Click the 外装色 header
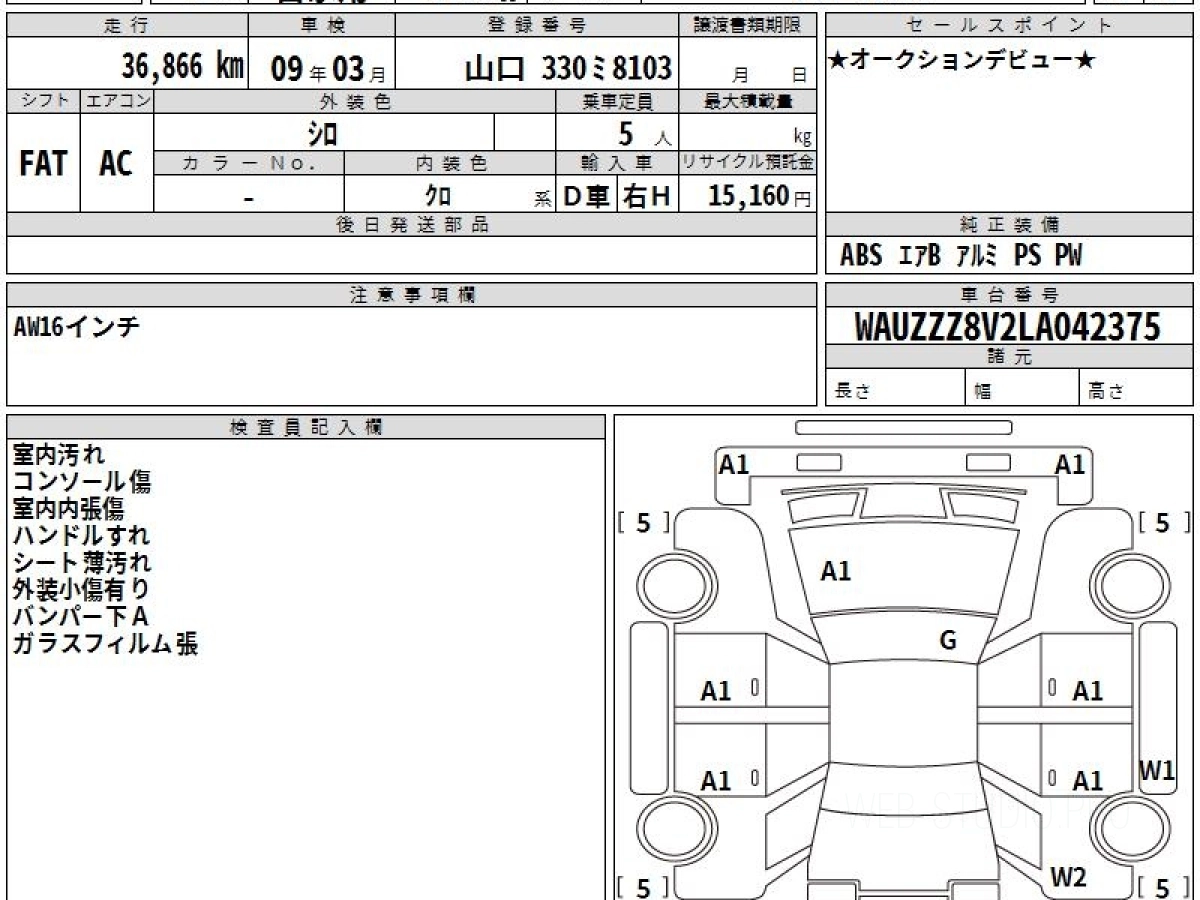This screenshot has height=900, width=1200. point(355,101)
